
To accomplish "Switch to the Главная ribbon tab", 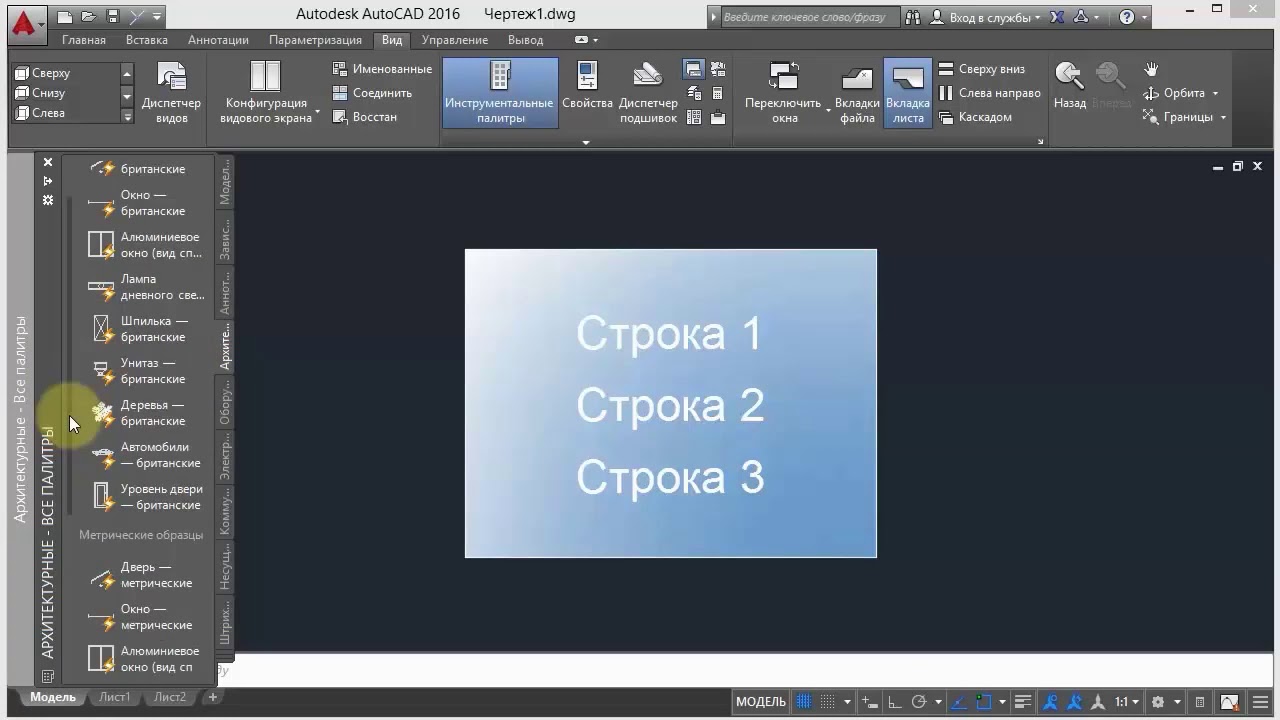I will [x=84, y=40].
